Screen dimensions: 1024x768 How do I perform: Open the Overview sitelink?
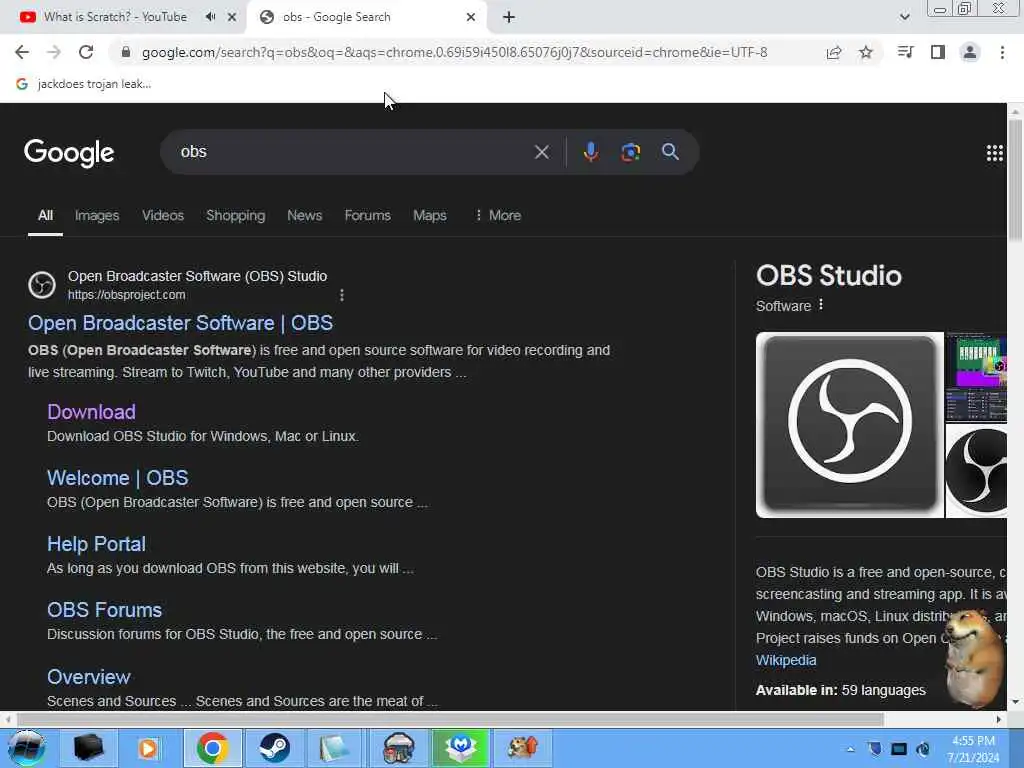pos(89,677)
